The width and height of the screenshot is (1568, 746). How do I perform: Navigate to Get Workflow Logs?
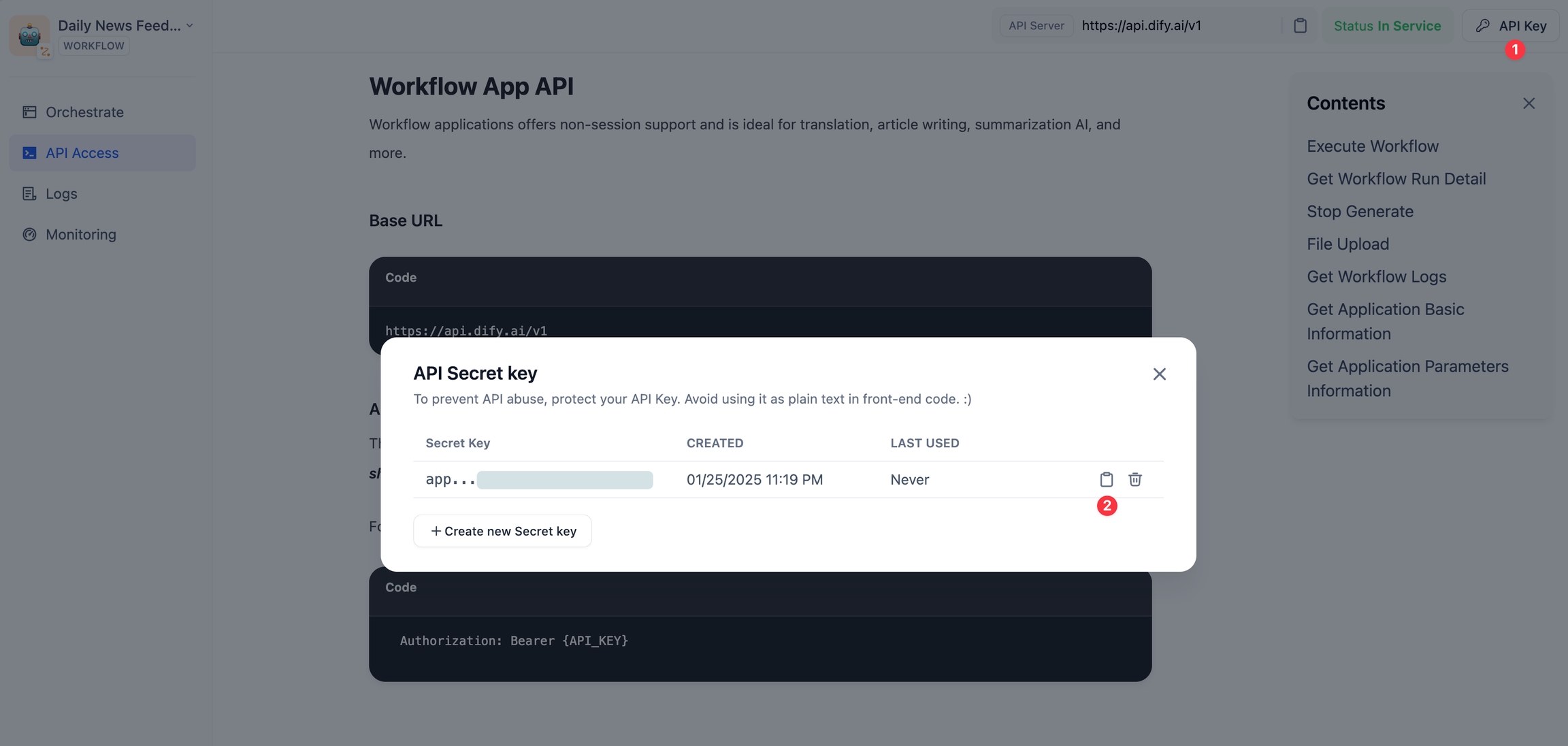(x=1376, y=276)
